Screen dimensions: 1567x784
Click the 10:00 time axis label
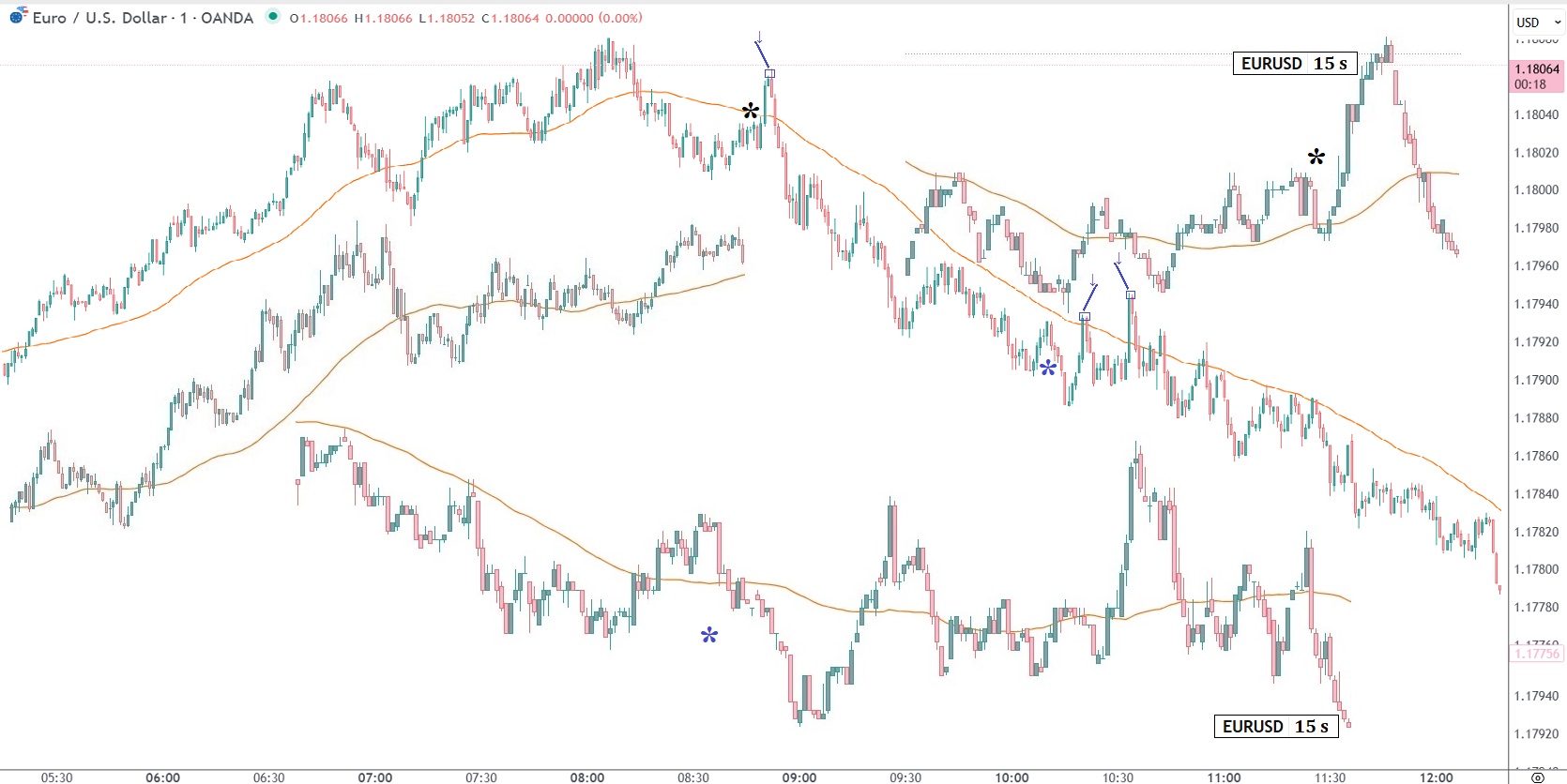tap(1012, 777)
